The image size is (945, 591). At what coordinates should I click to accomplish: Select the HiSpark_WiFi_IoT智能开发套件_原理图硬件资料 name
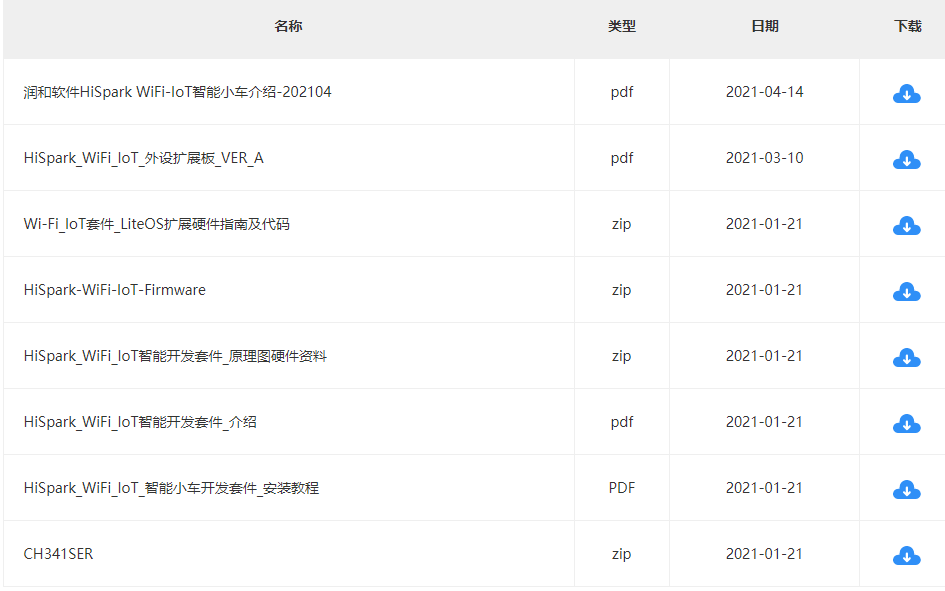[x=175, y=356]
